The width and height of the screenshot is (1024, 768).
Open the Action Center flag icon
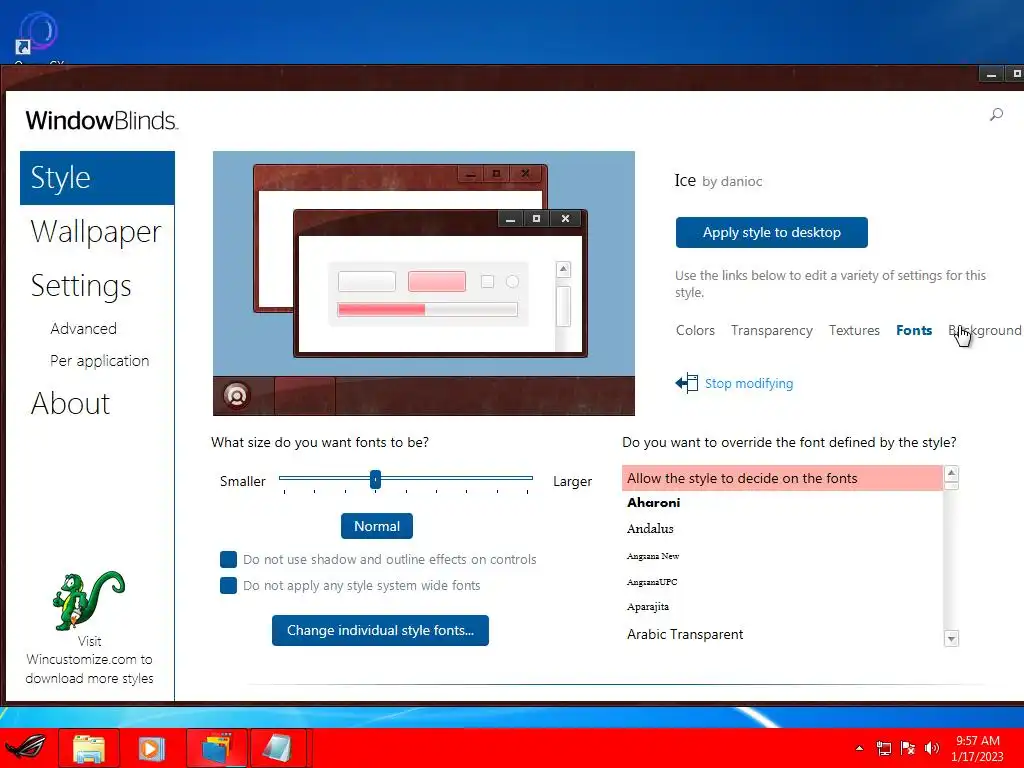[x=907, y=748]
